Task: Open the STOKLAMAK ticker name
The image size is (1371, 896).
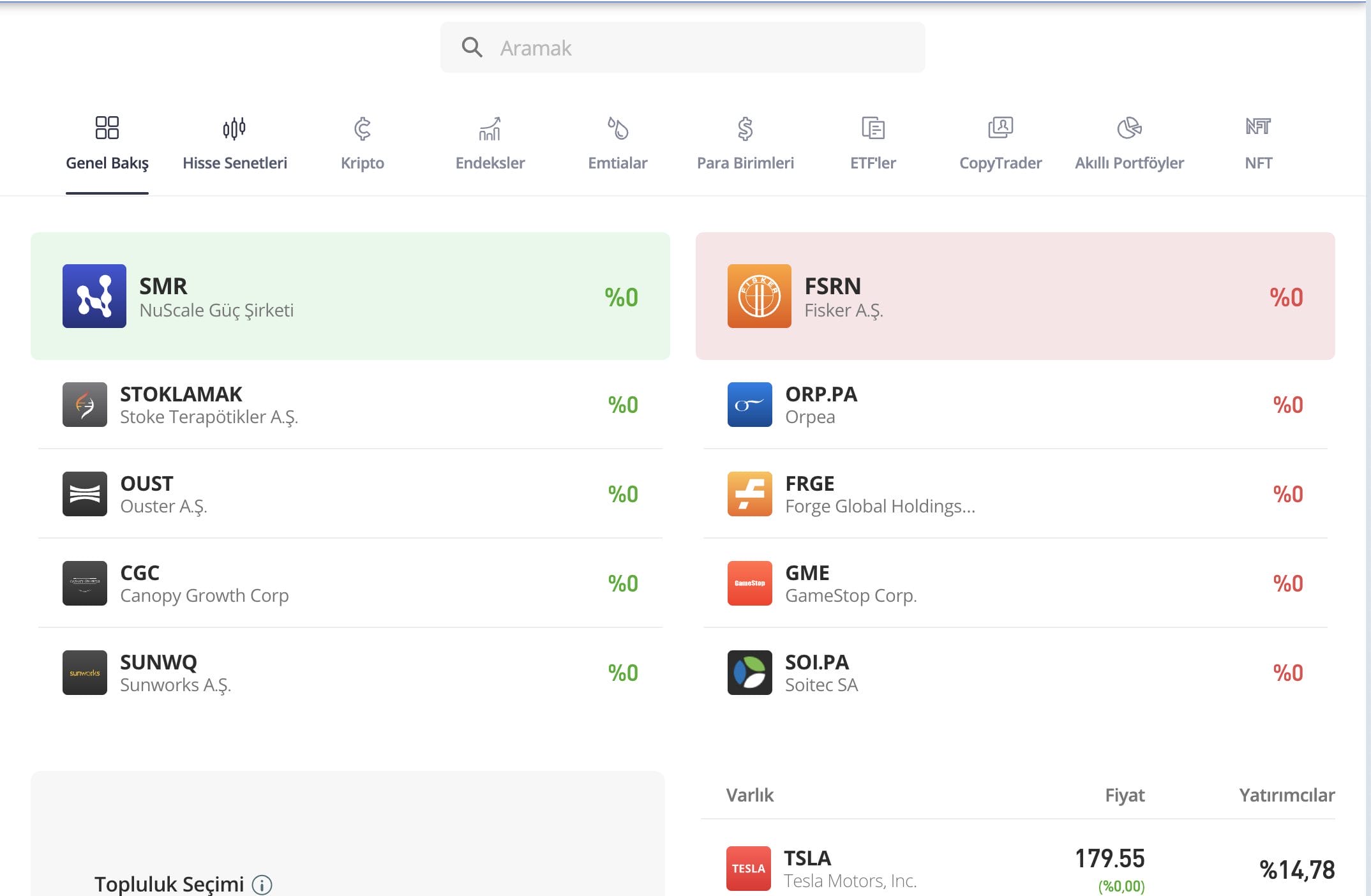Action: tap(181, 394)
